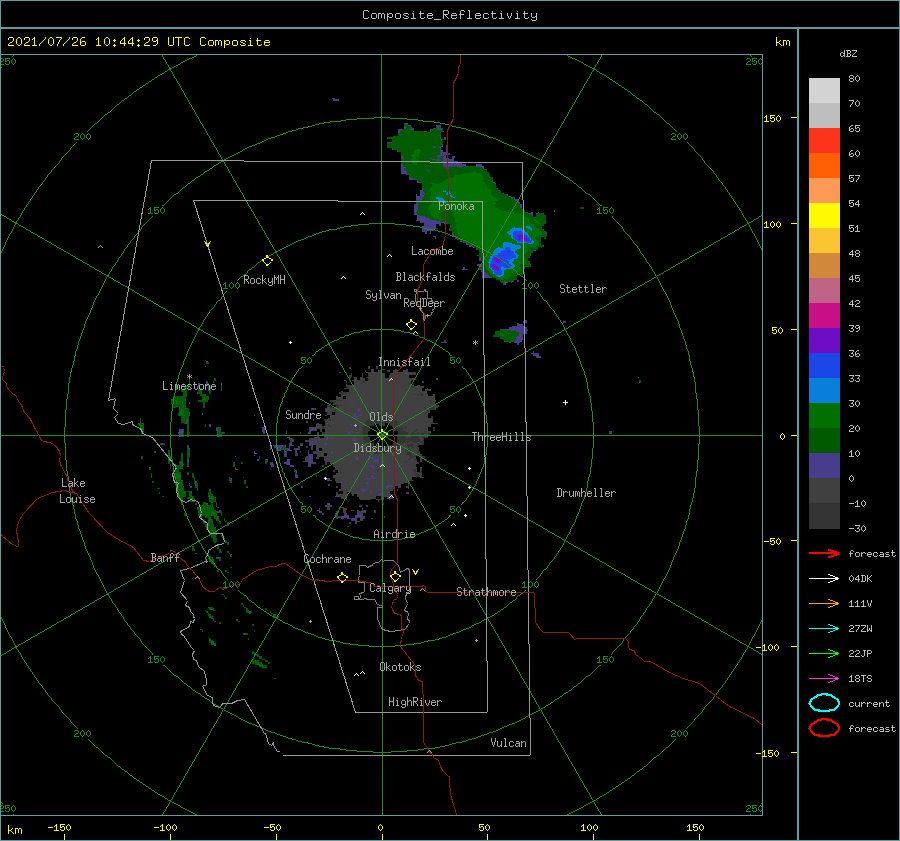This screenshot has width=900, height=841.
Task: Click the Ponoka city label
Action: pyautogui.click(x=456, y=206)
